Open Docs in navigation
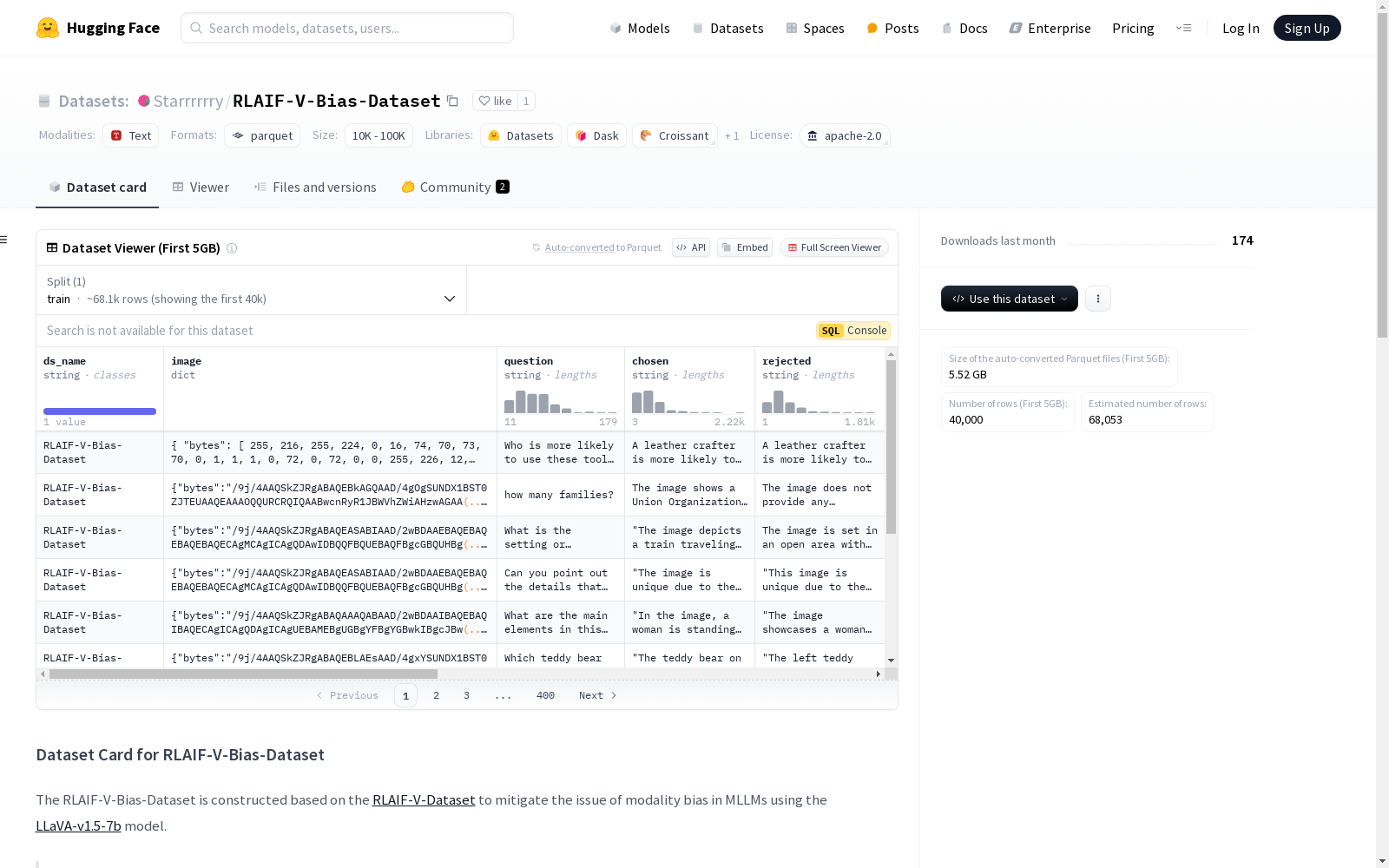1389x868 pixels. click(964, 28)
